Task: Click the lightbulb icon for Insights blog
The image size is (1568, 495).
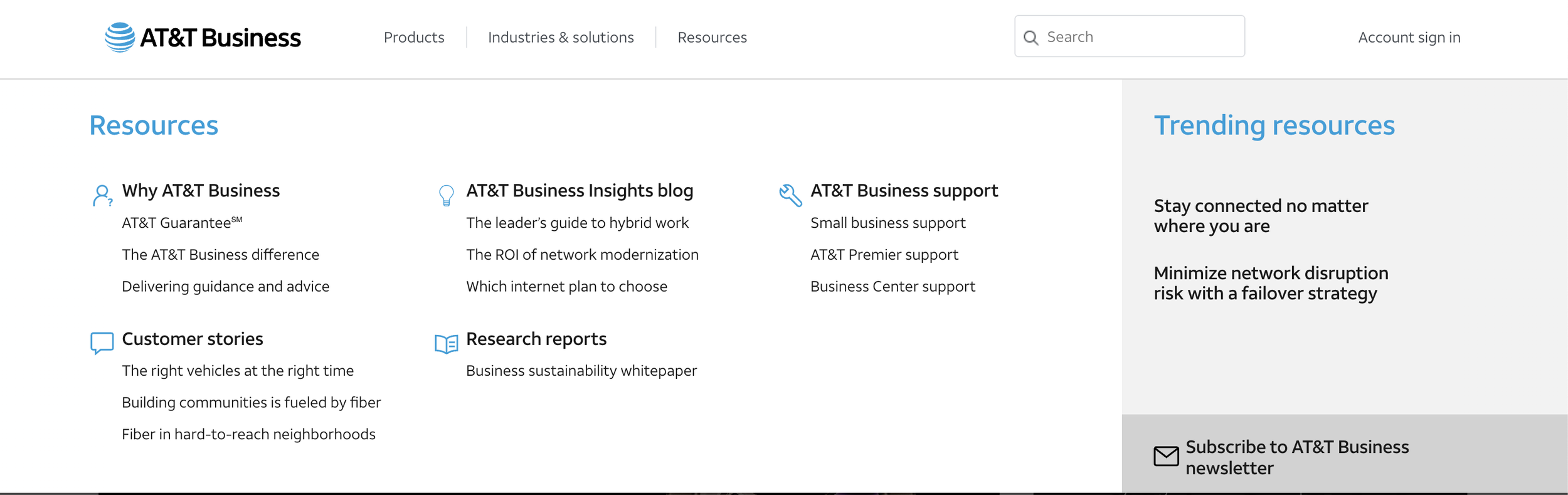Action: coord(446,195)
